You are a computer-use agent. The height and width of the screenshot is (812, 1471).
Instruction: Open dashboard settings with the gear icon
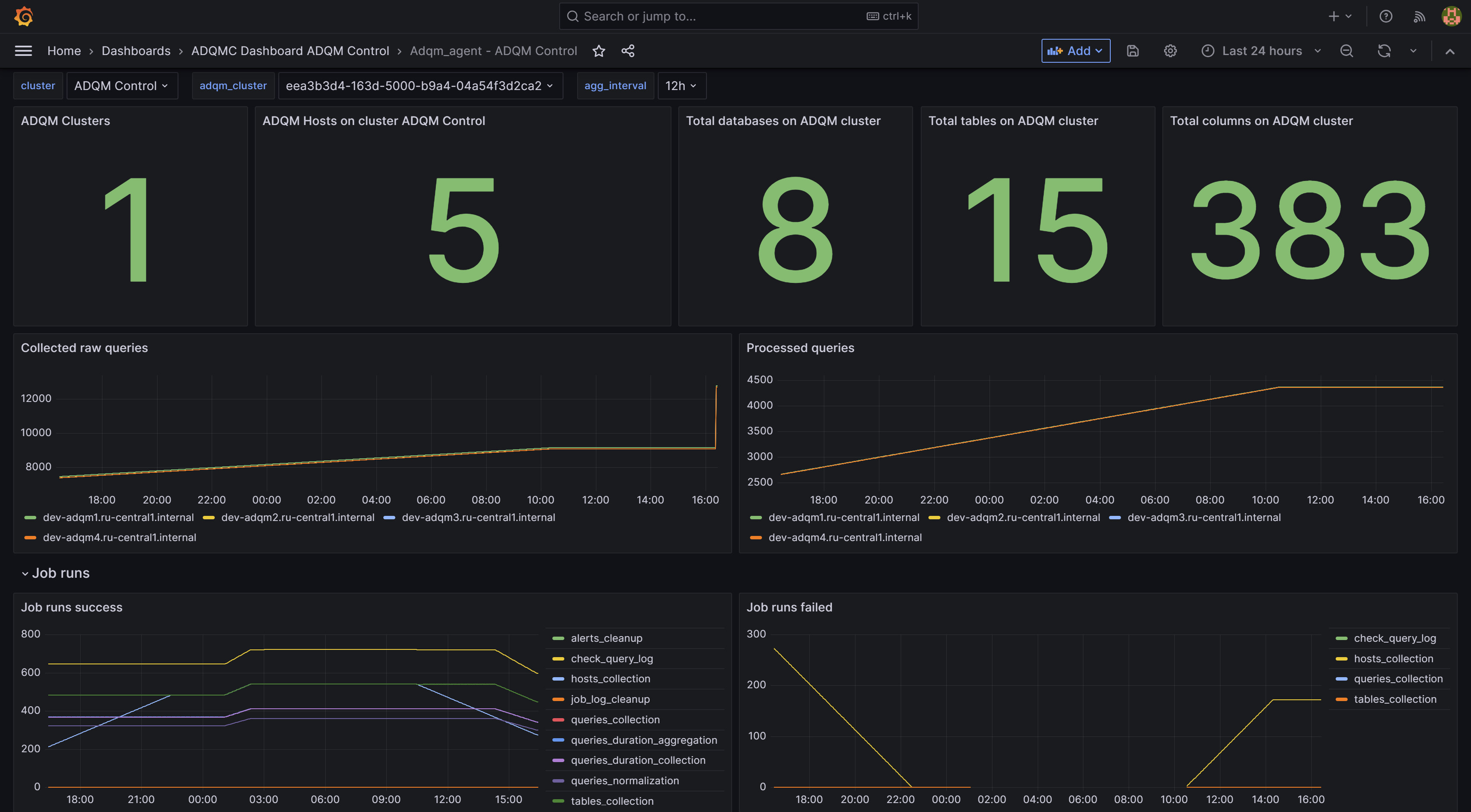pos(1170,50)
